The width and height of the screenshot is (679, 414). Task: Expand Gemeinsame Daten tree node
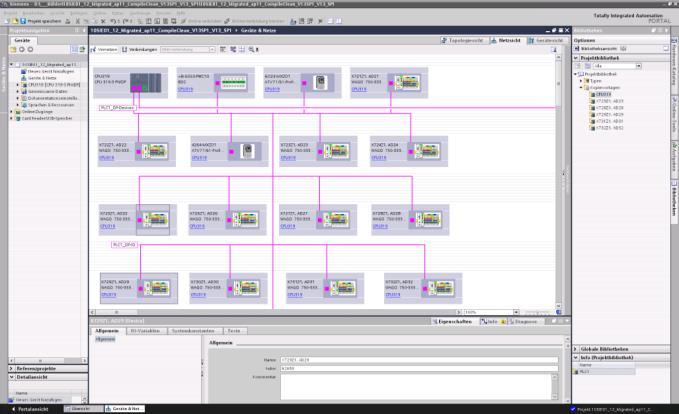pyautogui.click(x=18, y=91)
